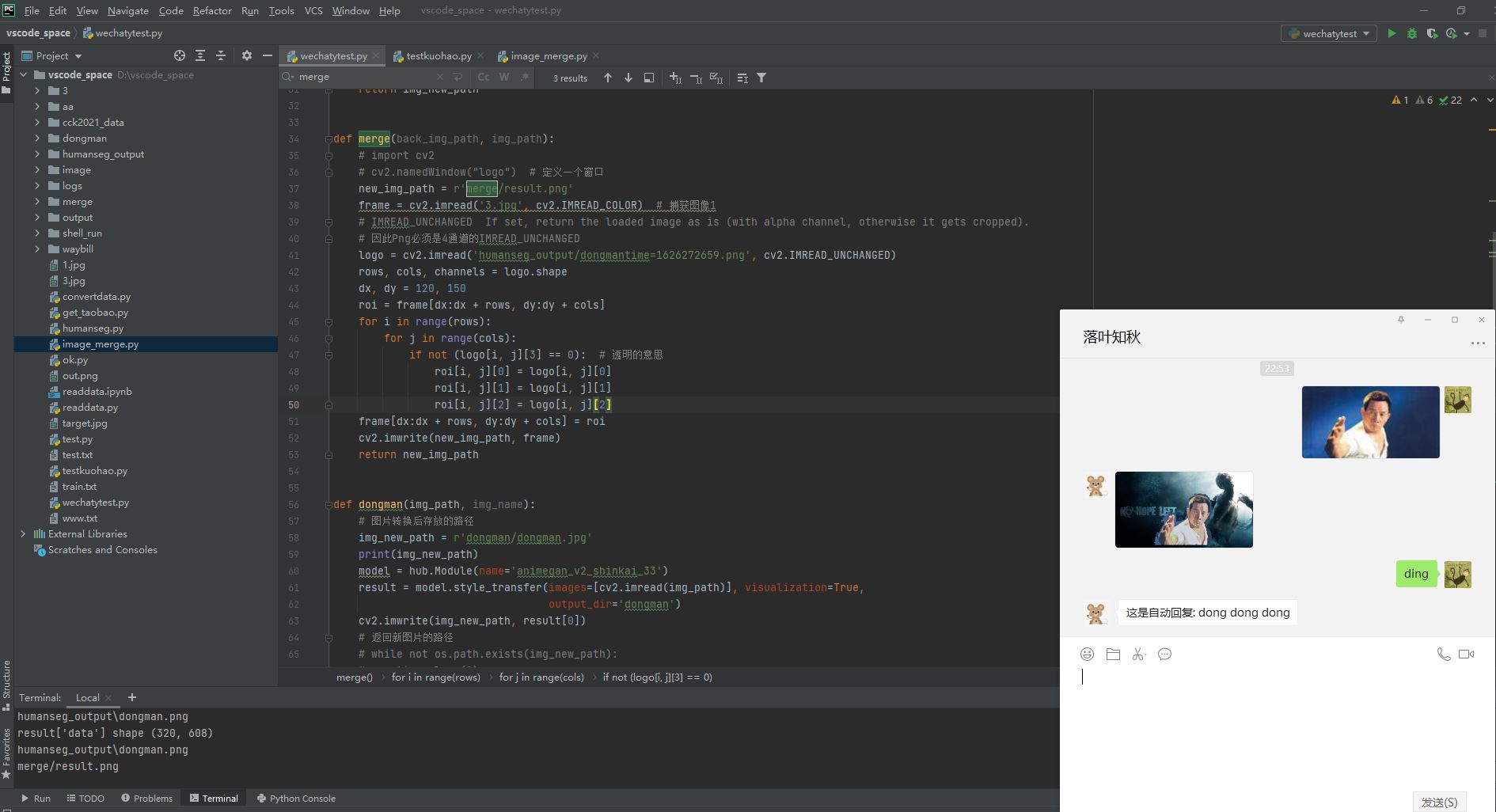Switch to the testkuohao.py editor tab
Image resolution: width=1496 pixels, height=812 pixels.
439,56
